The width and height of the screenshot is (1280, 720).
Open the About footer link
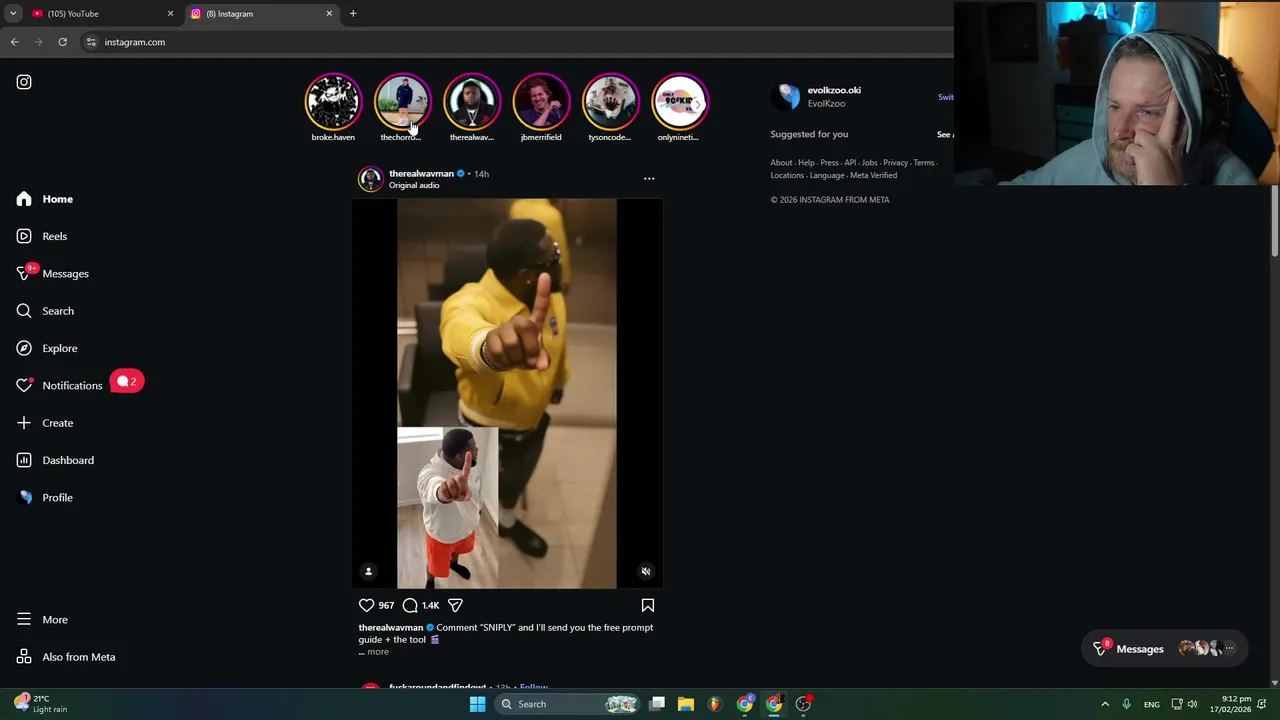[781, 163]
